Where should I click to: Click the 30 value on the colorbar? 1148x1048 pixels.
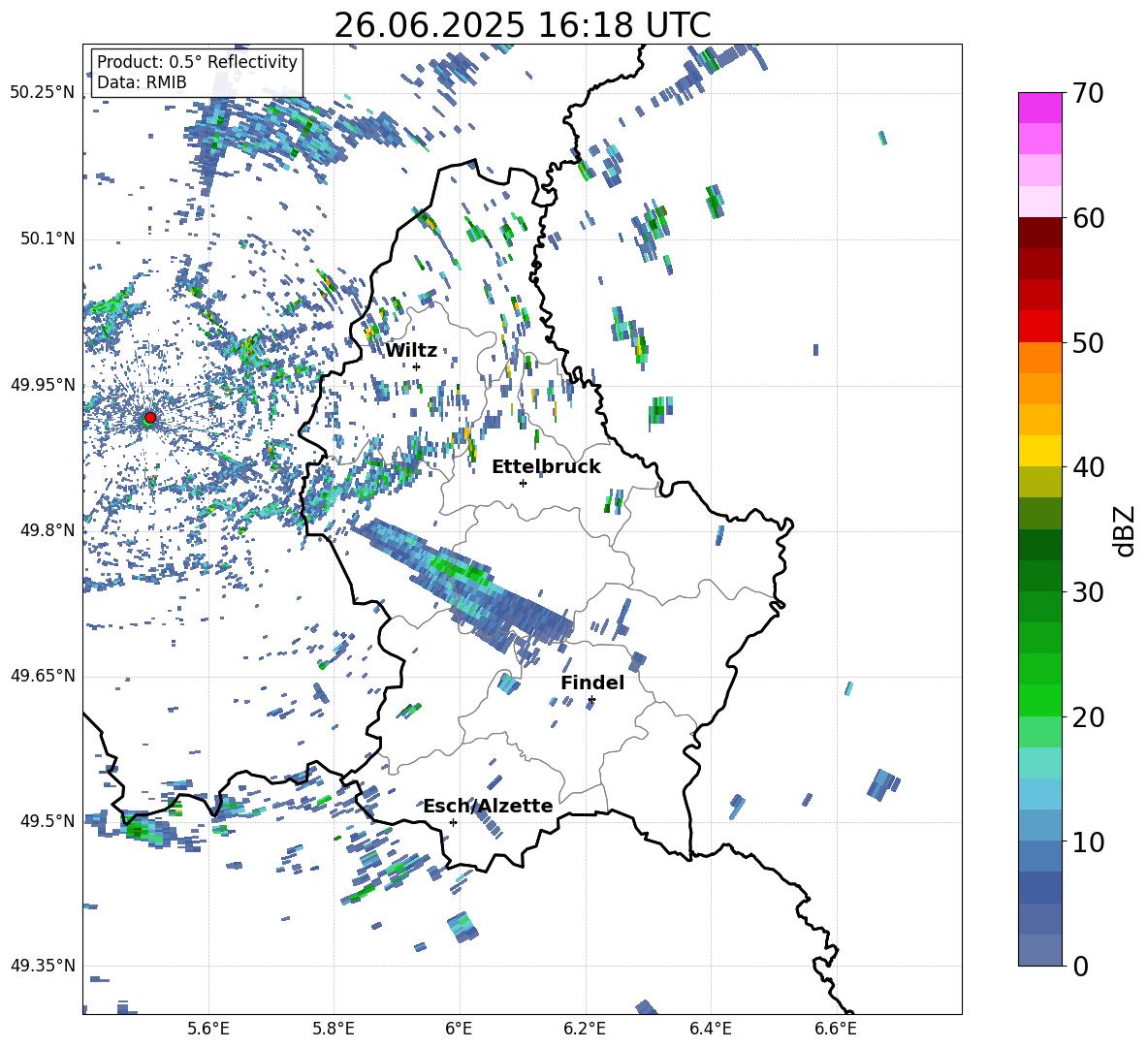[1087, 592]
